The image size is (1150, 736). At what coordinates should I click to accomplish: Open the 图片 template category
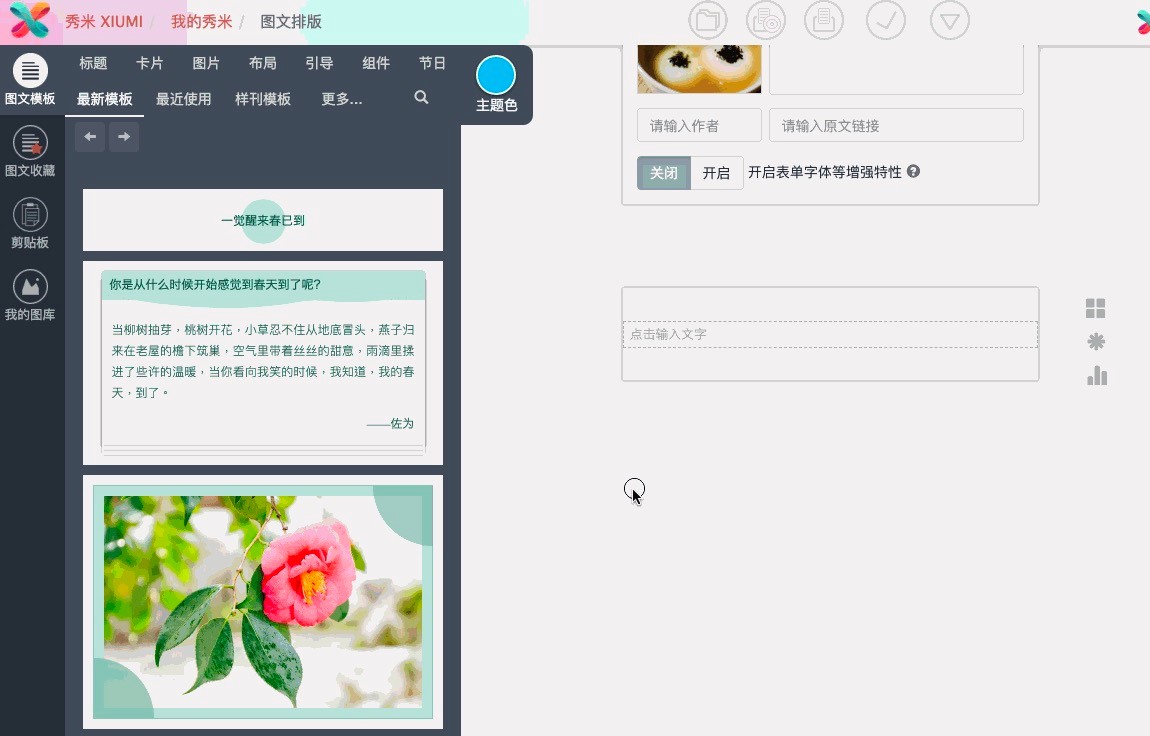click(x=206, y=64)
